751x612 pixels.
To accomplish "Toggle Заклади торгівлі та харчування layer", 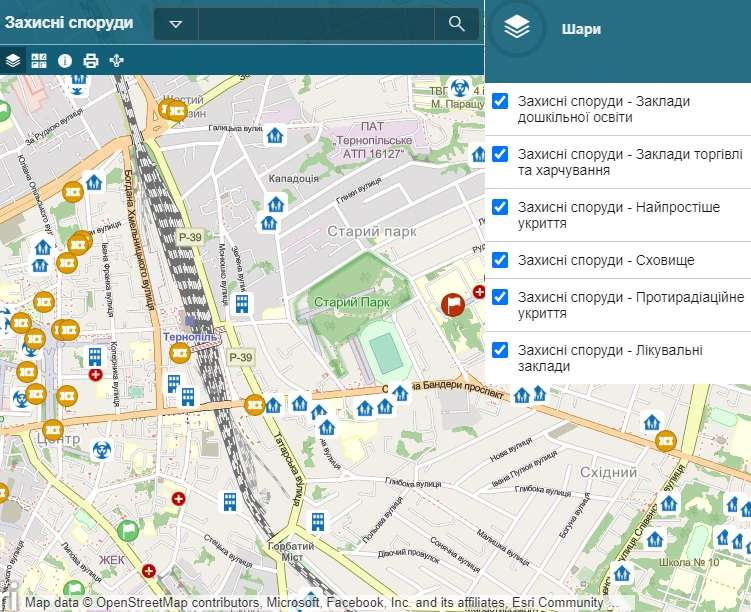I will coord(501,154).
